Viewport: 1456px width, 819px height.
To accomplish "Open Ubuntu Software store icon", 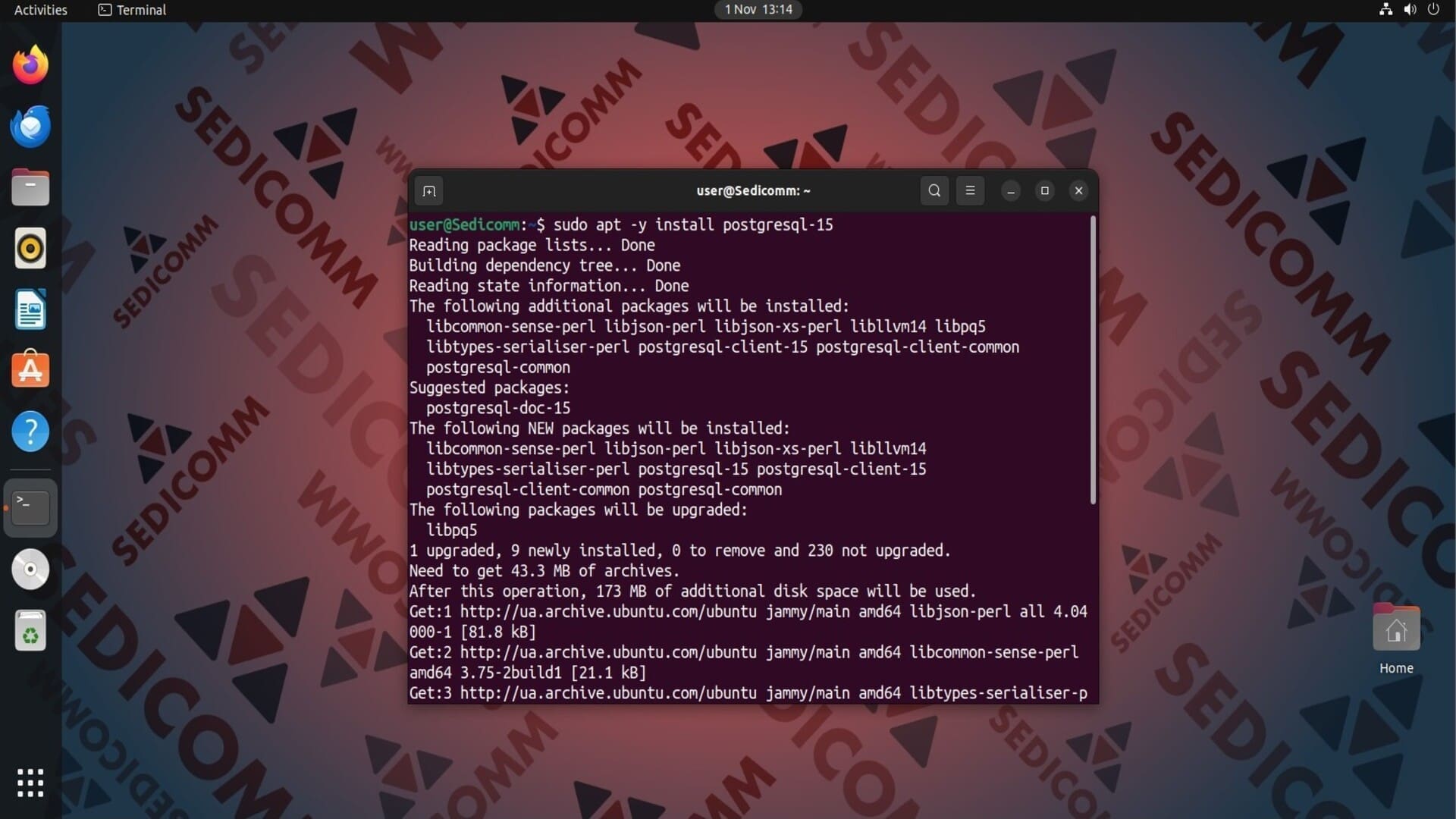I will (x=30, y=369).
